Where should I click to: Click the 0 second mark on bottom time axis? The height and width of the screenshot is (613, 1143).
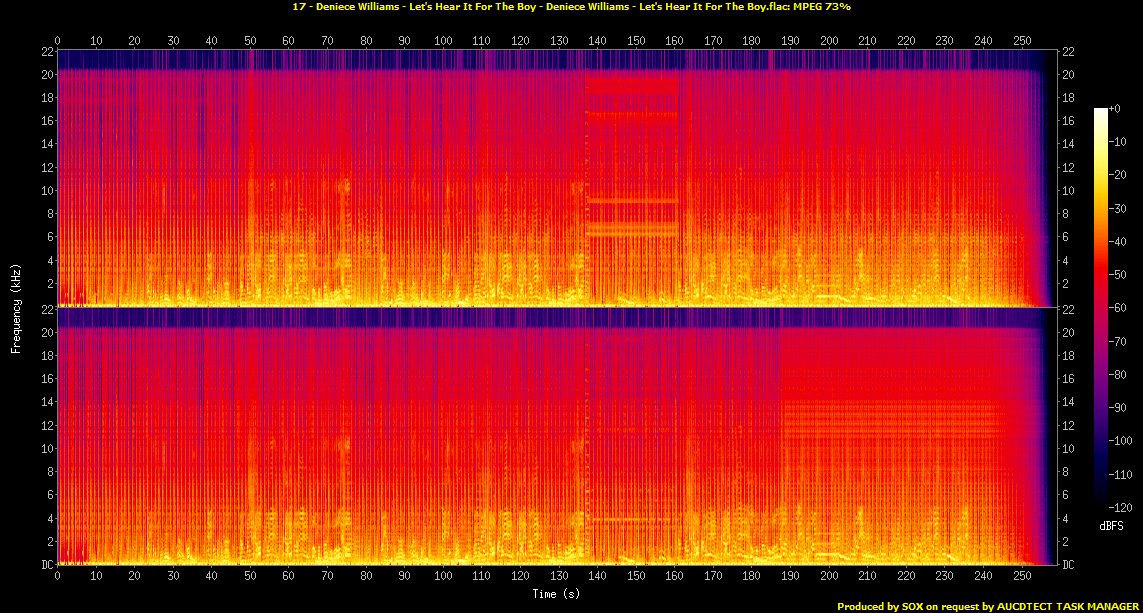click(x=58, y=577)
